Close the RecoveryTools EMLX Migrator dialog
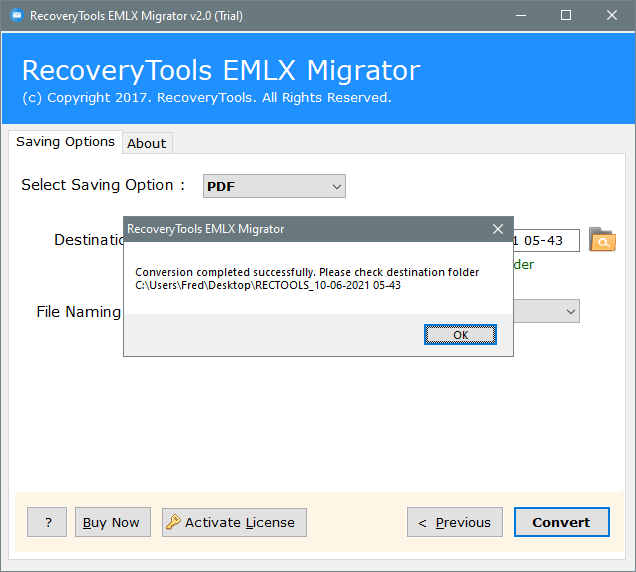The image size is (636, 572). click(x=498, y=229)
